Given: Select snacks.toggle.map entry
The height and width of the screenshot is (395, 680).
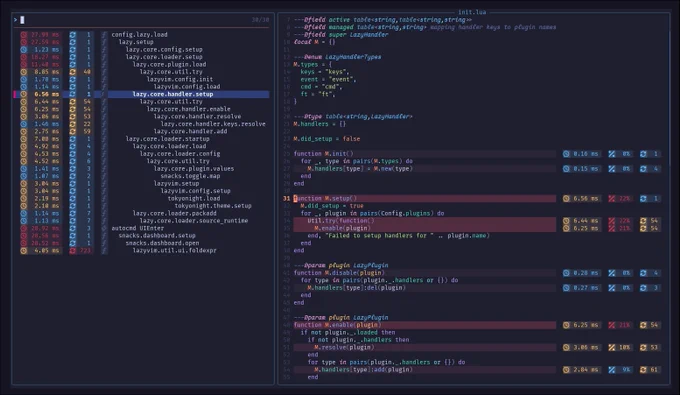Looking at the screenshot, I should pyautogui.click(x=190, y=176).
